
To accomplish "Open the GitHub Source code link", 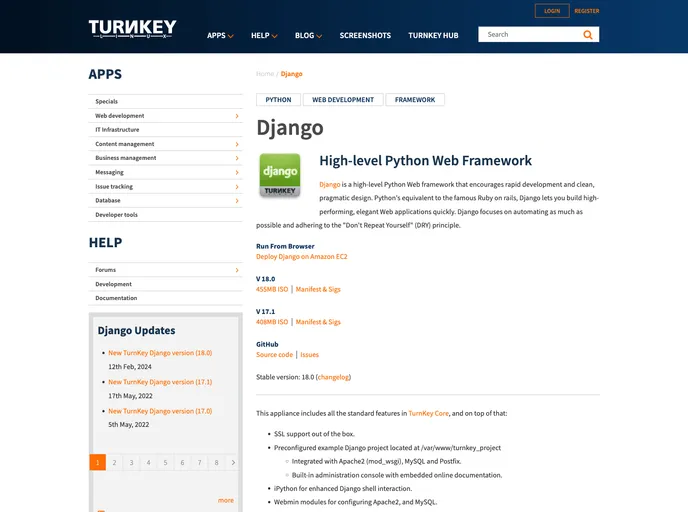I will click(274, 354).
